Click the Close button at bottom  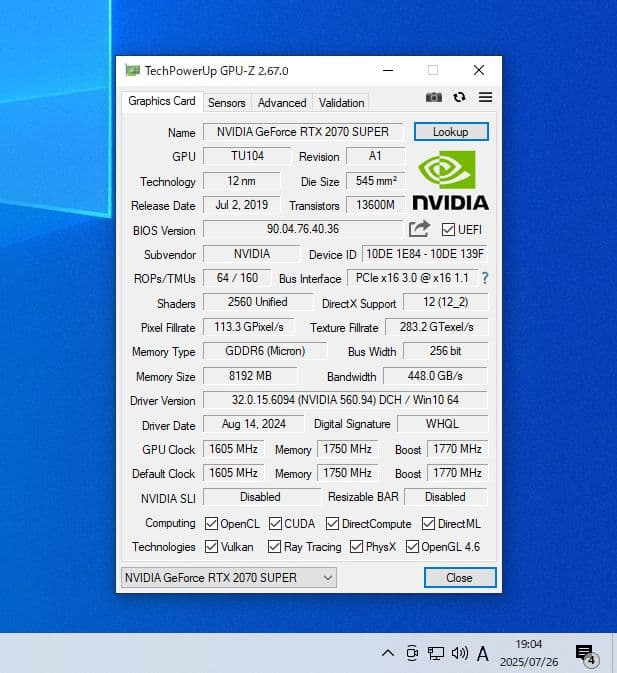pyautogui.click(x=460, y=578)
